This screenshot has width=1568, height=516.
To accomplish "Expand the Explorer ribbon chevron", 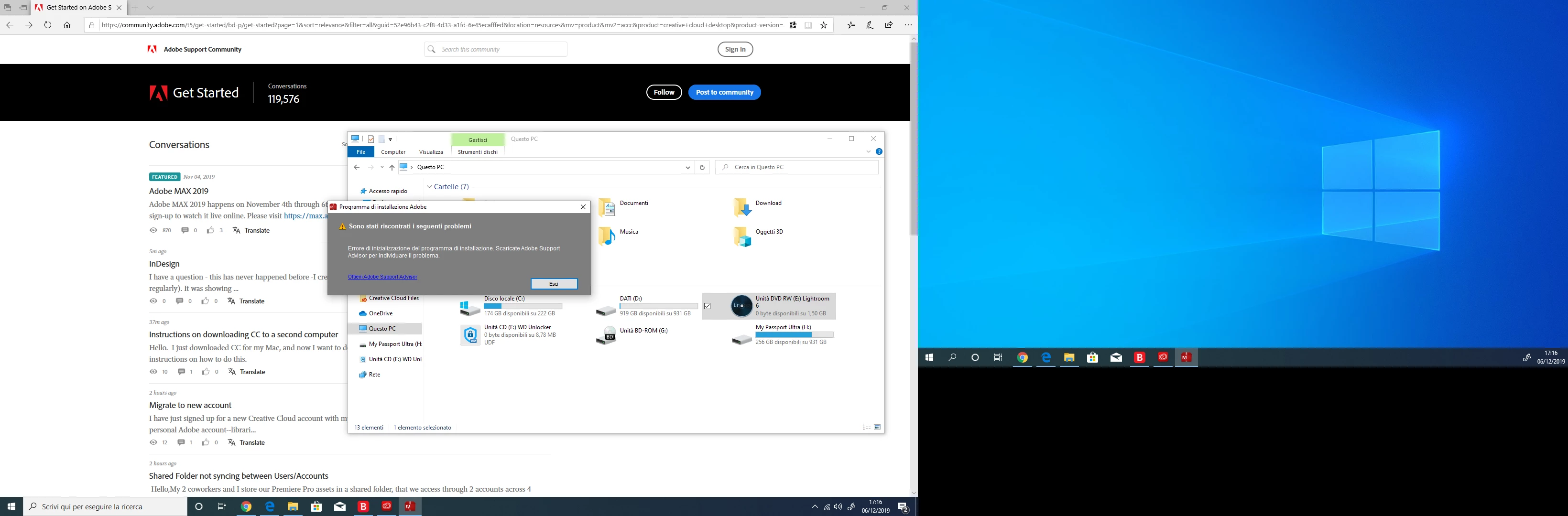I will point(868,151).
